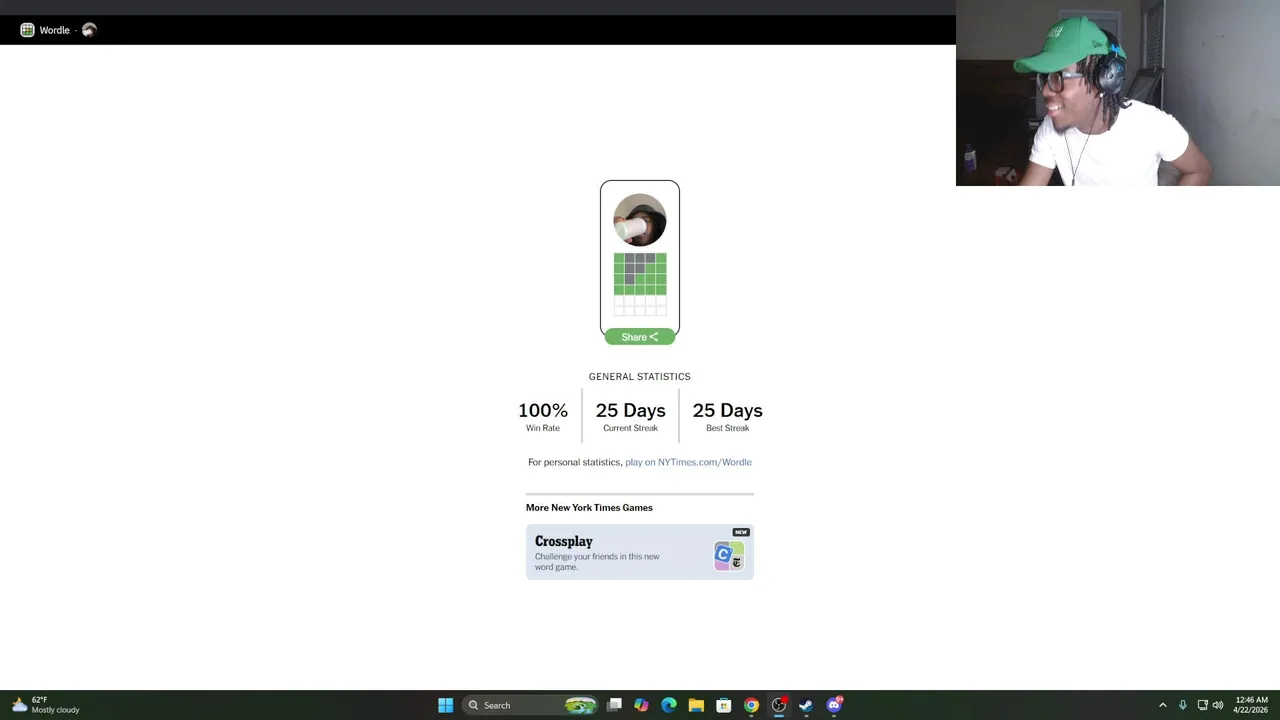Open Microsoft Store from the taskbar

(723, 705)
